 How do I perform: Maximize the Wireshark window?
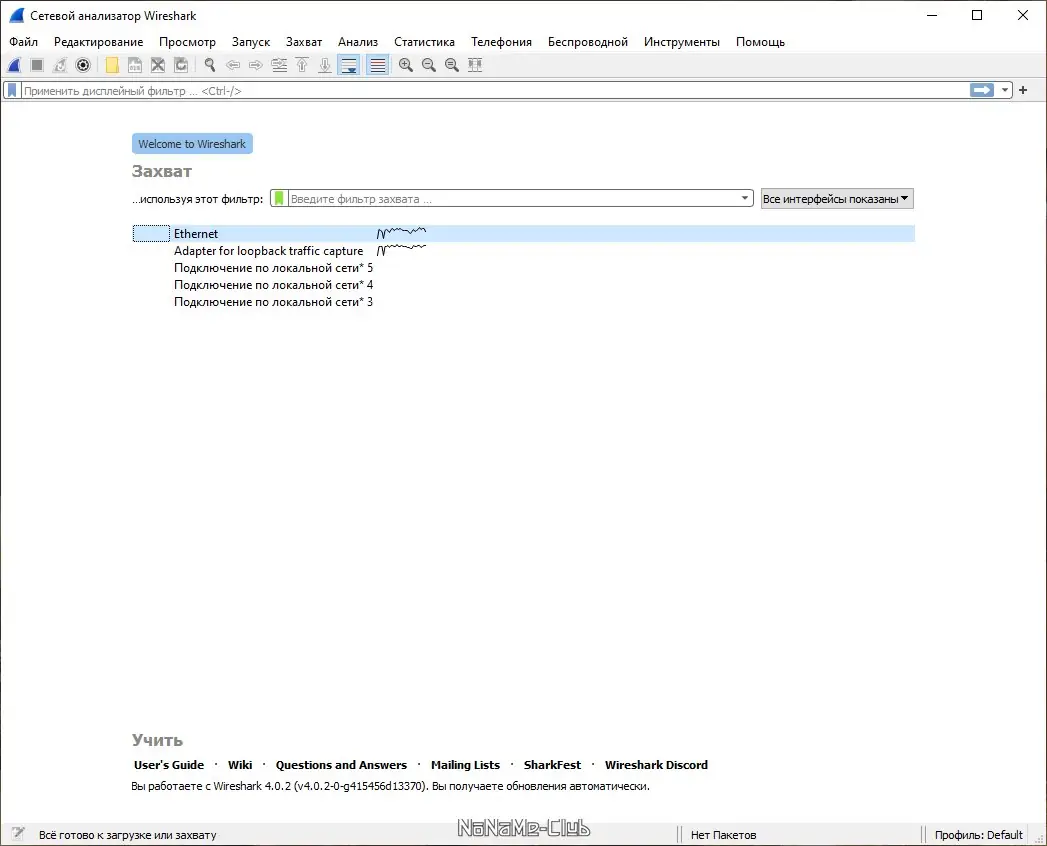(977, 15)
